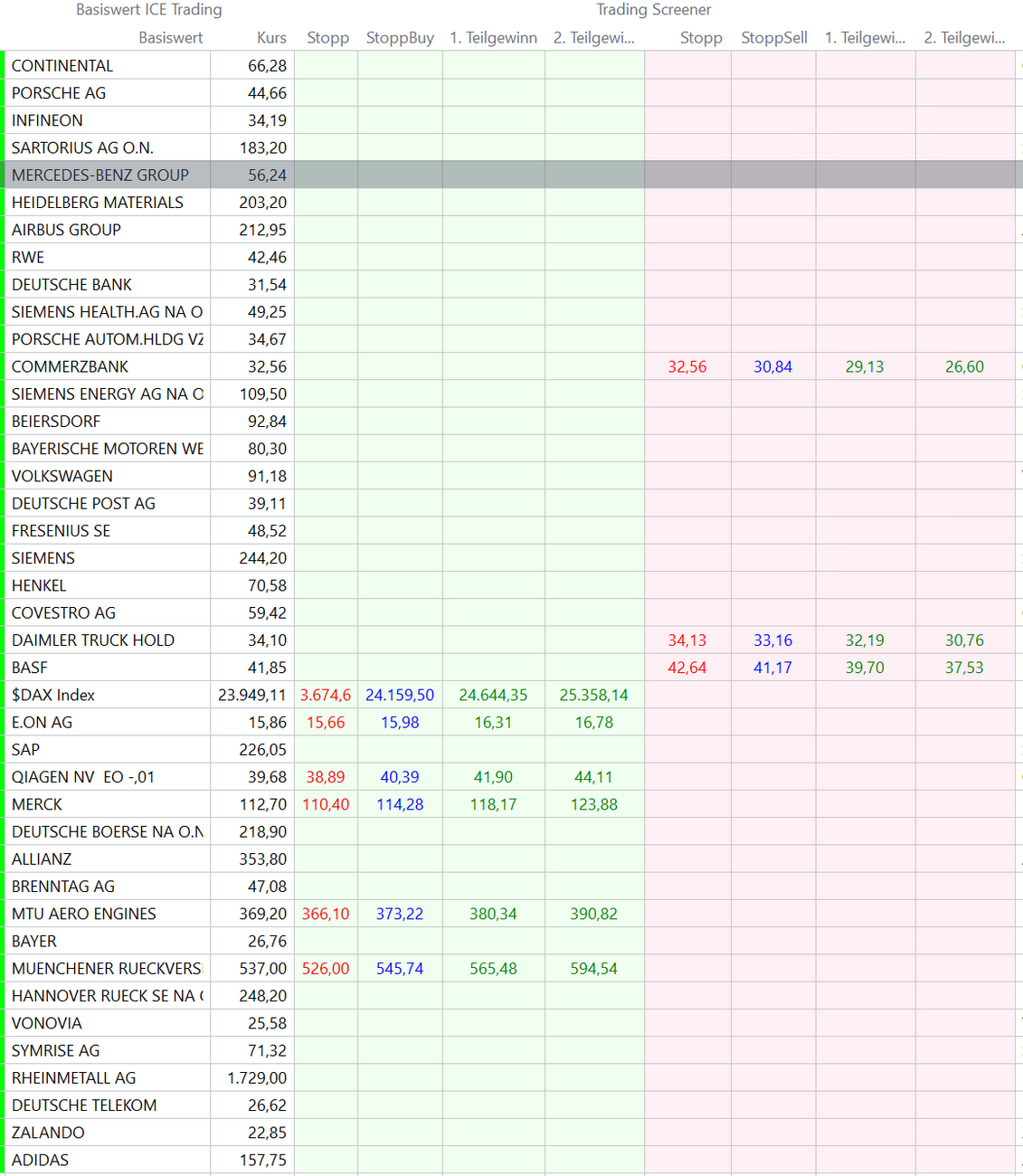Click BASF StoppSell value 41,17

point(772,669)
